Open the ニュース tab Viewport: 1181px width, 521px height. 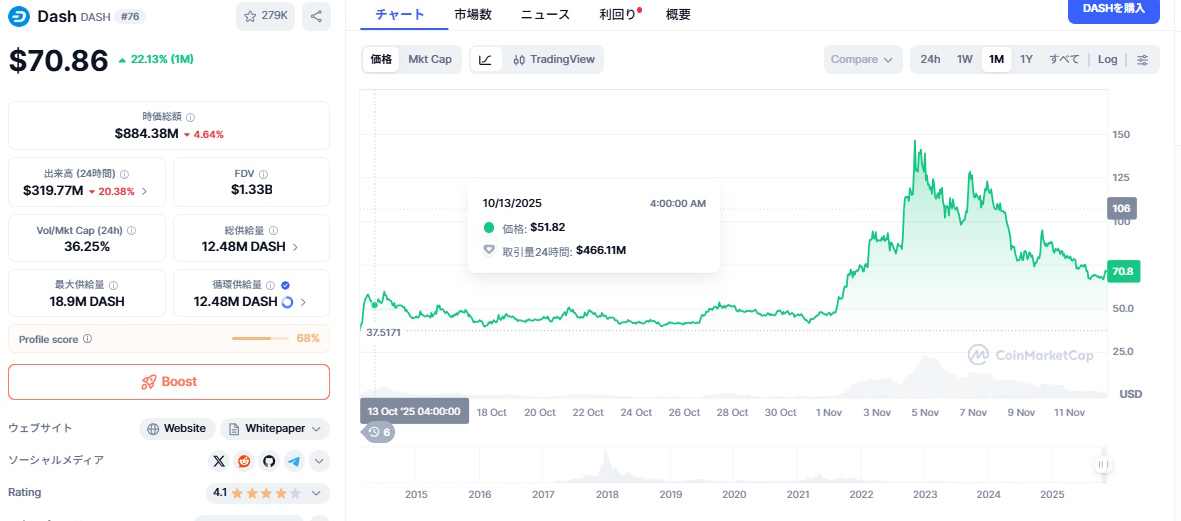point(546,15)
